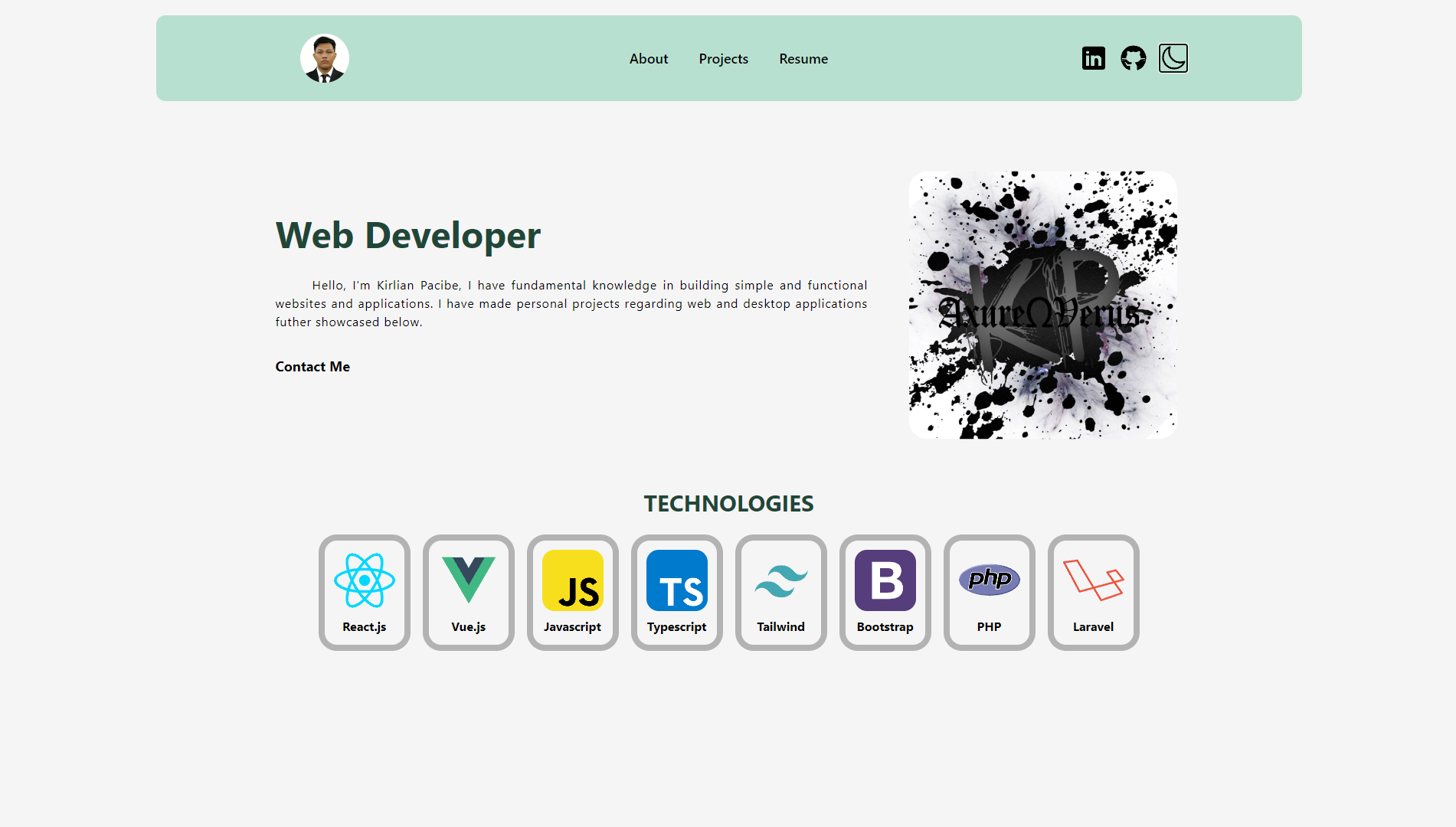
Task: Click the Javascript label text
Action: coord(573,627)
